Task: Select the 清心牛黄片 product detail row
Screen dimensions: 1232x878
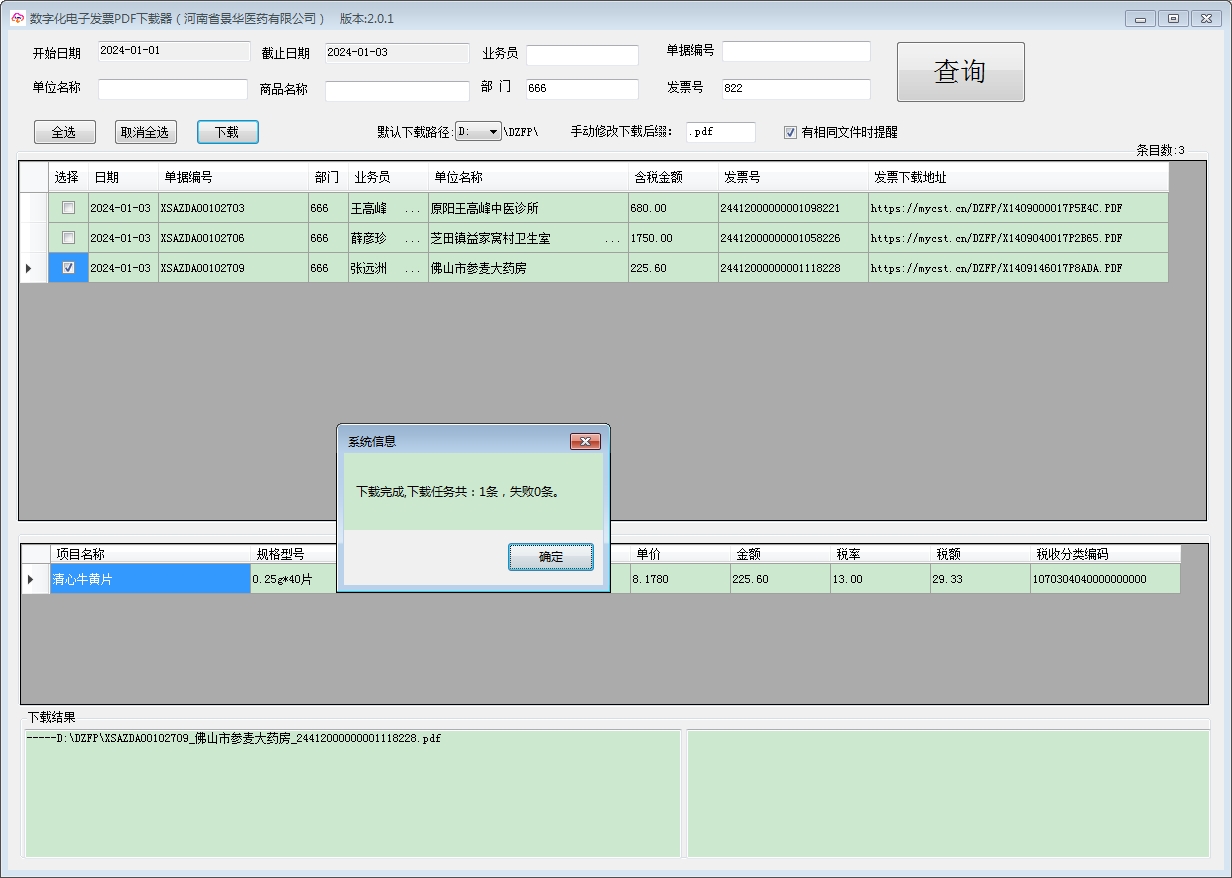Action: click(150, 578)
